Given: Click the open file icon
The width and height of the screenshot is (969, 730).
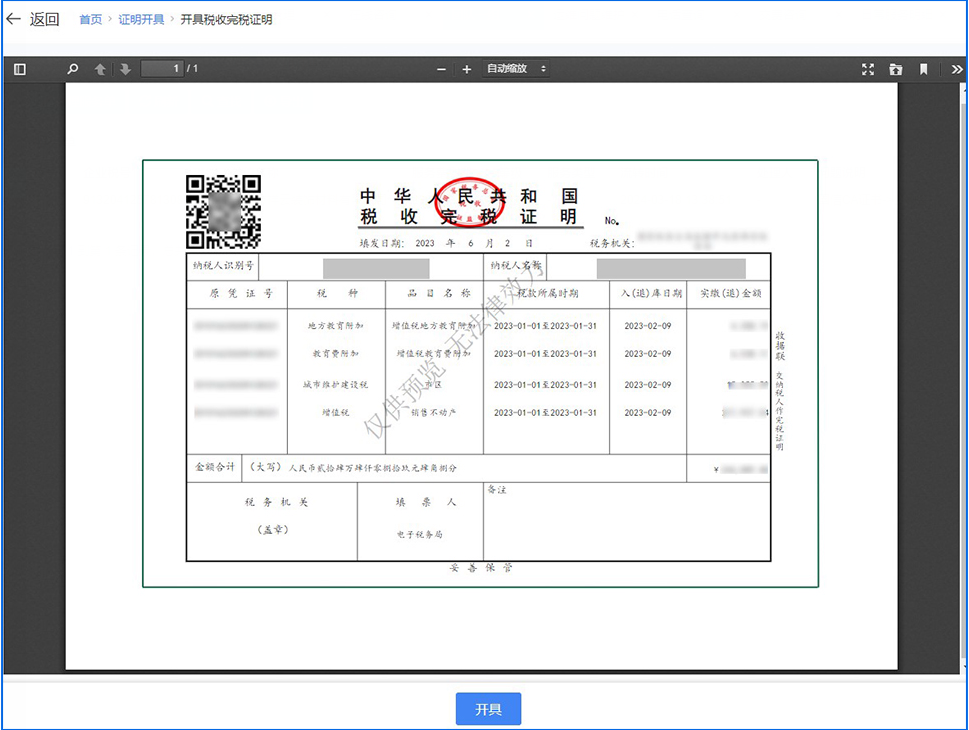Looking at the screenshot, I should click(896, 69).
